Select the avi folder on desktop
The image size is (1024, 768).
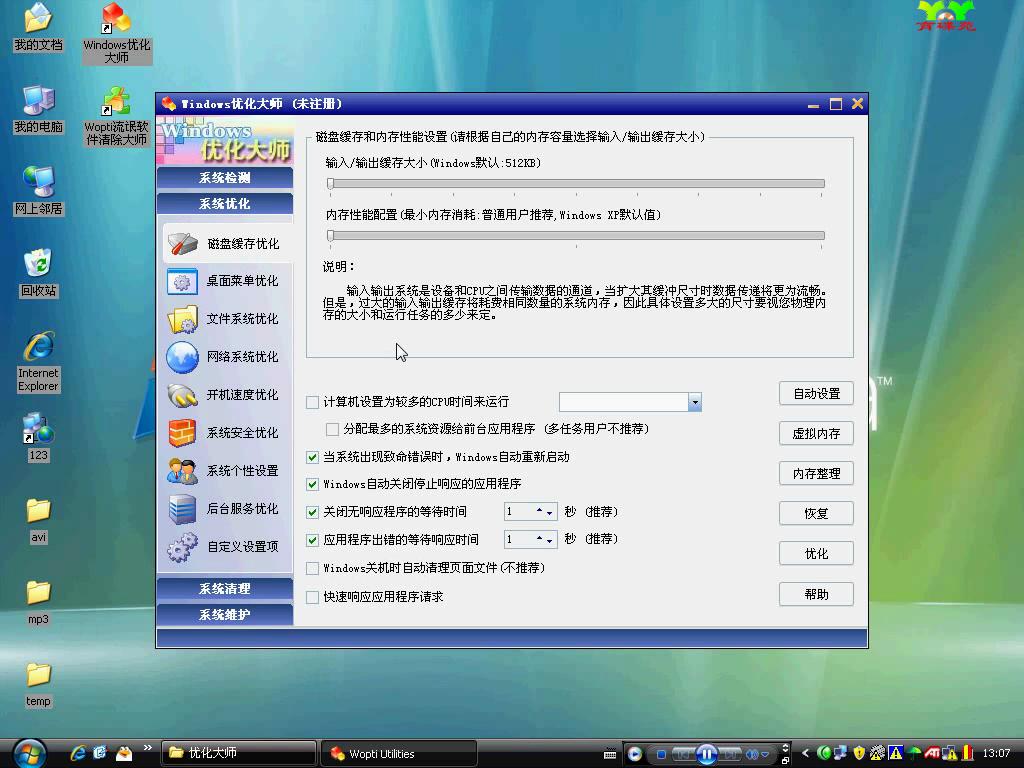tap(38, 520)
